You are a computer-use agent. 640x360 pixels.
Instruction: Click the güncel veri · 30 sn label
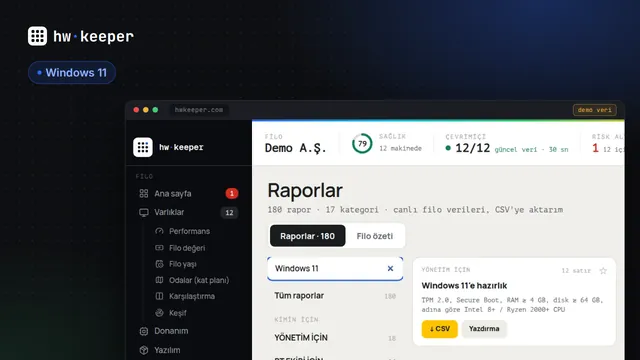tap(531, 150)
